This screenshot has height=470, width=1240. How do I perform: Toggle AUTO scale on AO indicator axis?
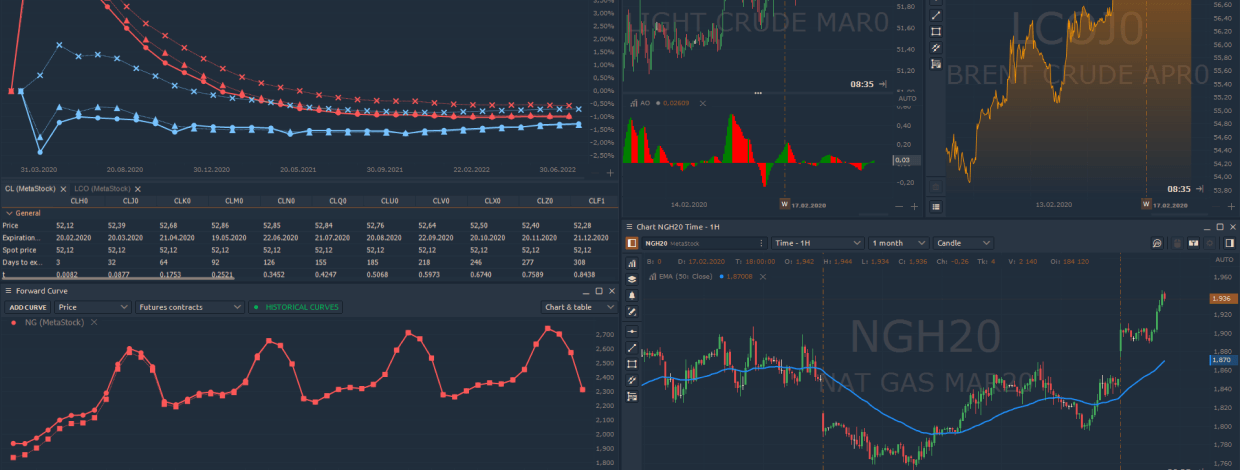(x=908, y=98)
